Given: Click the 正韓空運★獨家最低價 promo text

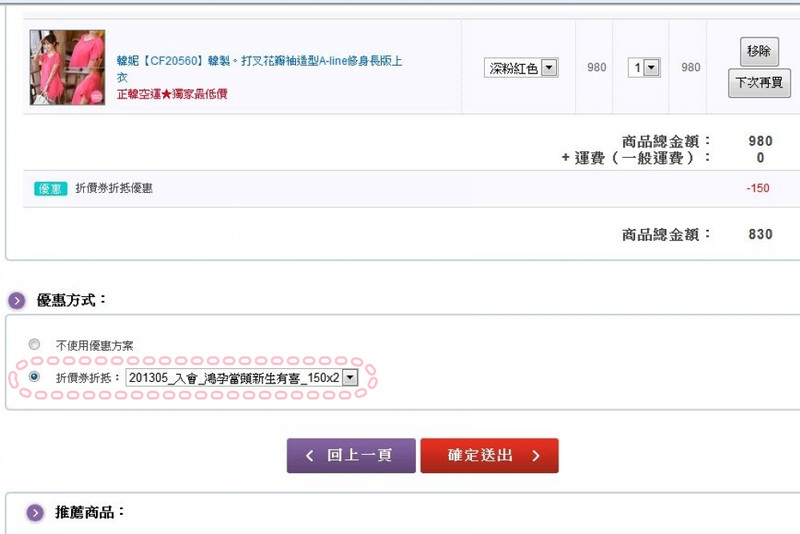Looking at the screenshot, I should [x=172, y=94].
